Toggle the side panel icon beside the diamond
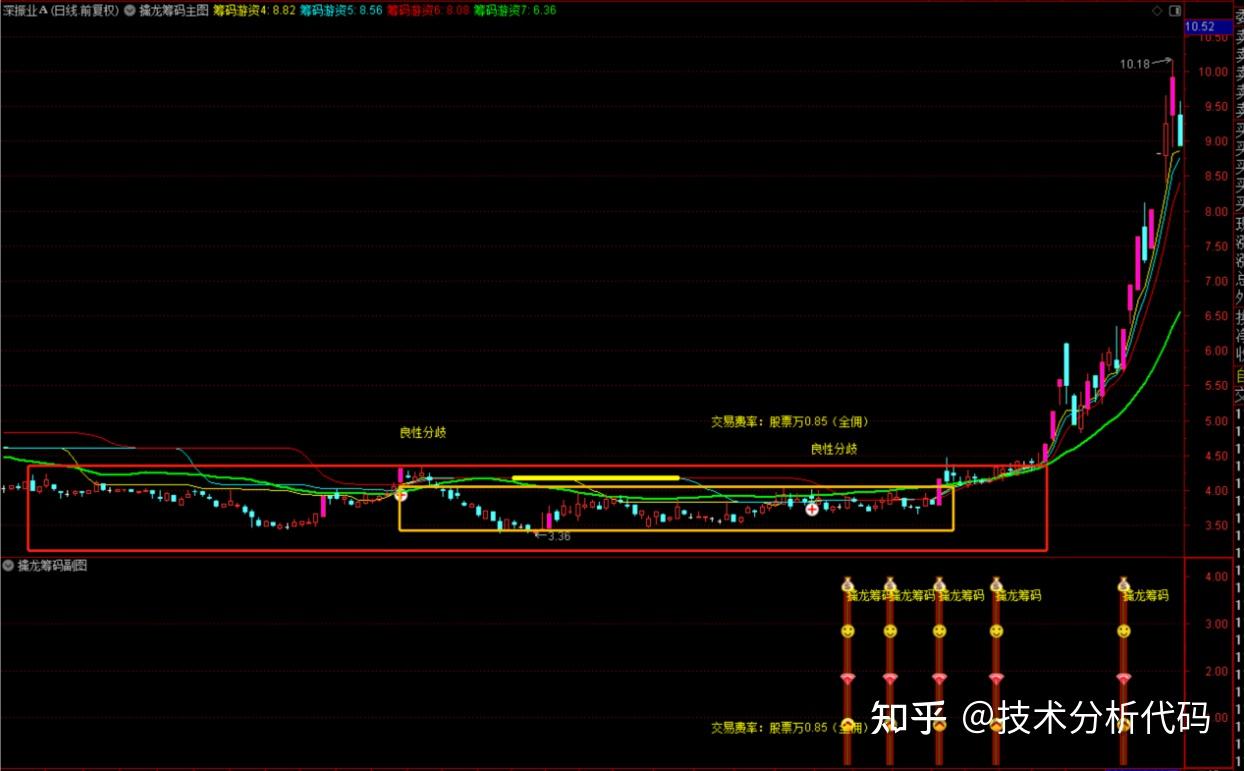The height and width of the screenshot is (771, 1245). [1174, 10]
